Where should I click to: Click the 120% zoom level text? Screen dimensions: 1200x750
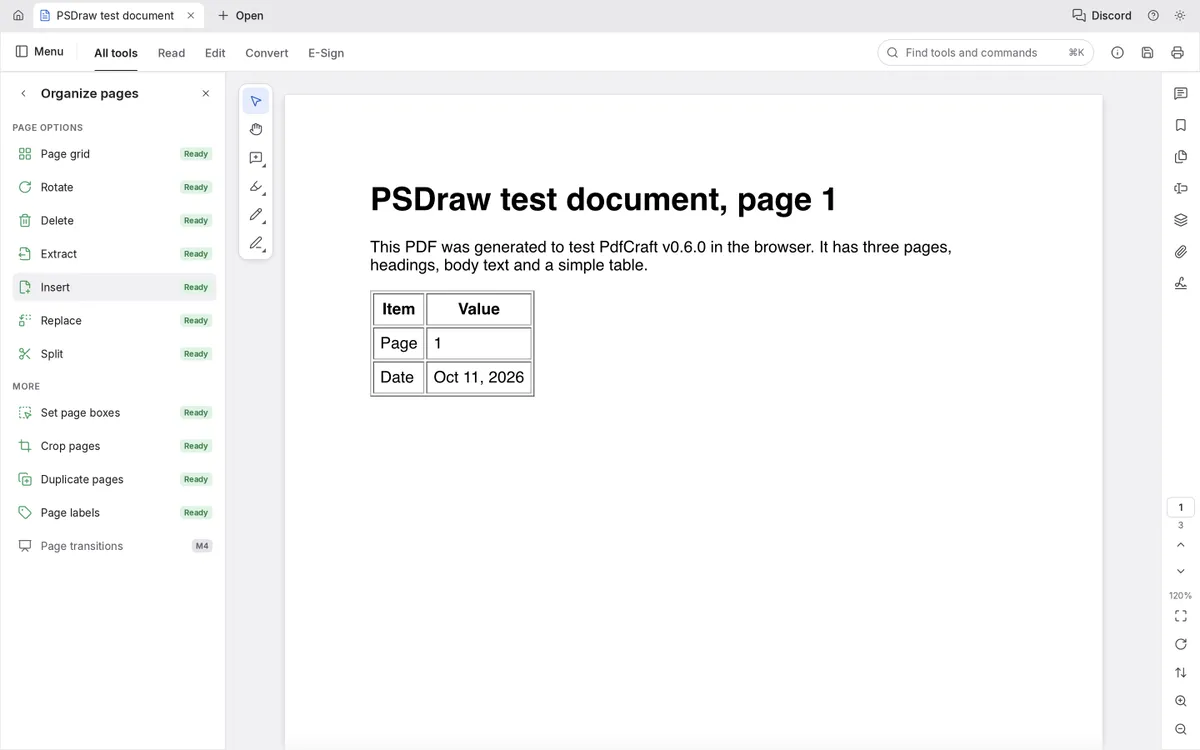1181,595
